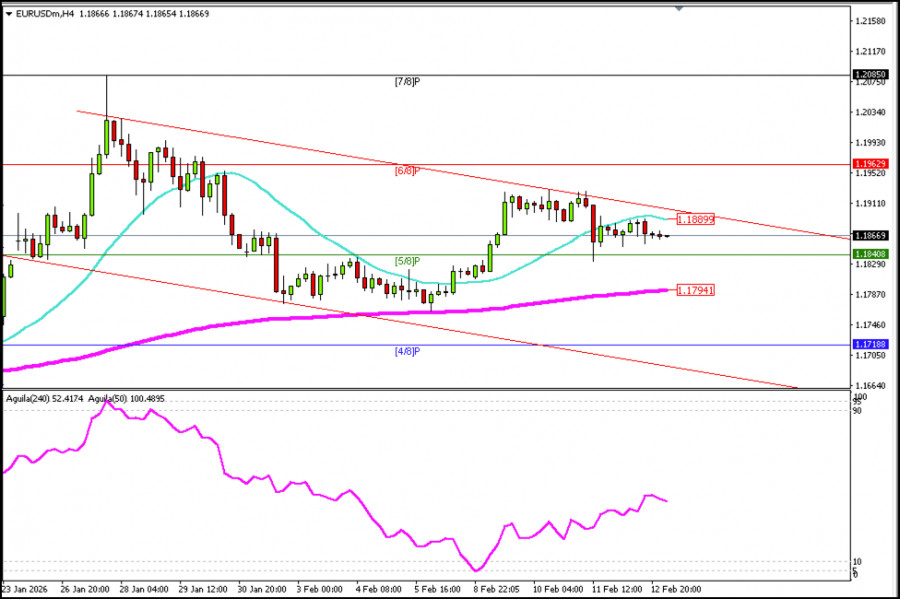The height and width of the screenshot is (599, 900).
Task: Click the 90 level on the indicator scale
Action: (858, 411)
